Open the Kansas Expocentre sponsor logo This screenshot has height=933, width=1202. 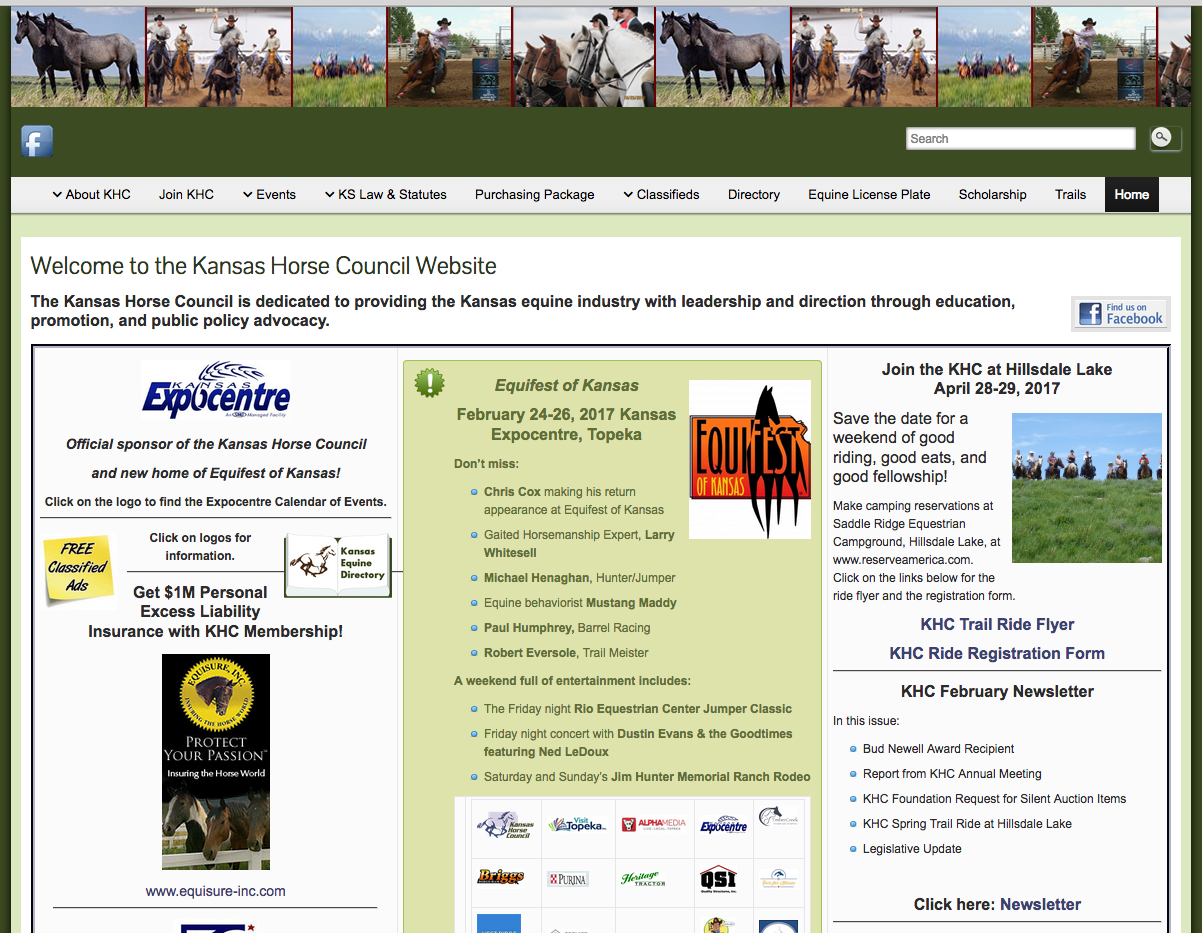[216, 389]
